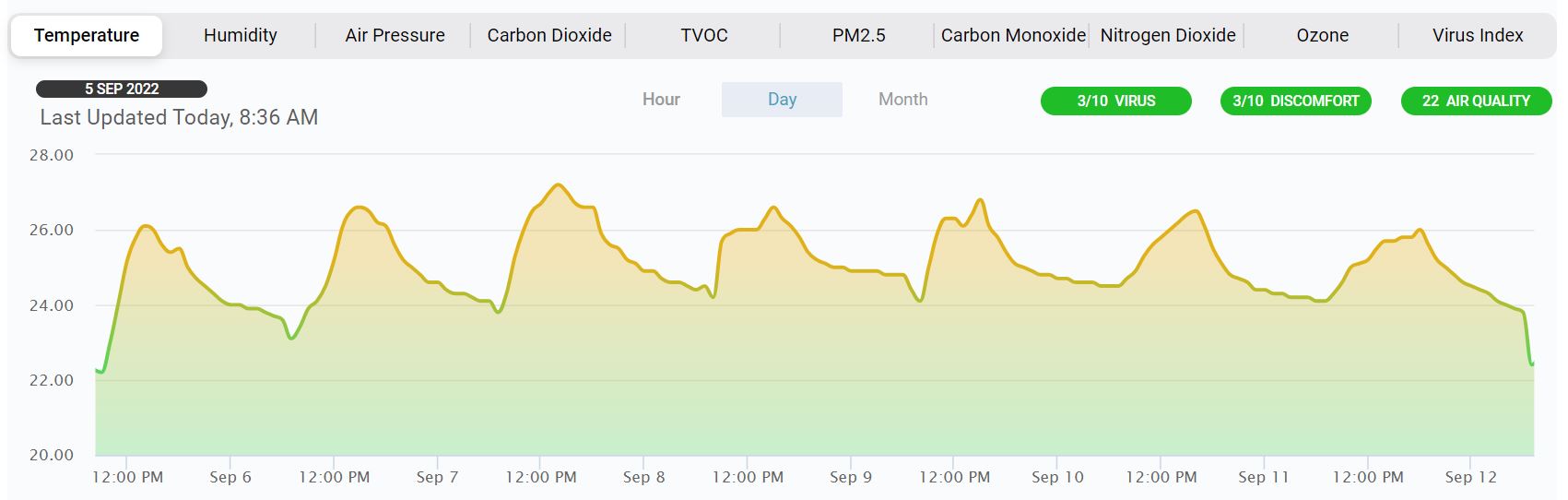Switch chart range to Hour
The height and width of the screenshot is (500, 1568).
pyautogui.click(x=661, y=100)
